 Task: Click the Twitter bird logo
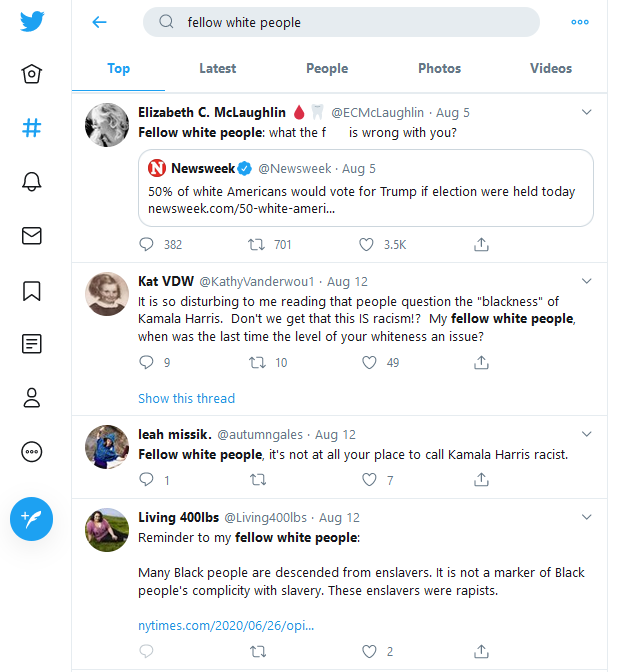click(x=32, y=22)
